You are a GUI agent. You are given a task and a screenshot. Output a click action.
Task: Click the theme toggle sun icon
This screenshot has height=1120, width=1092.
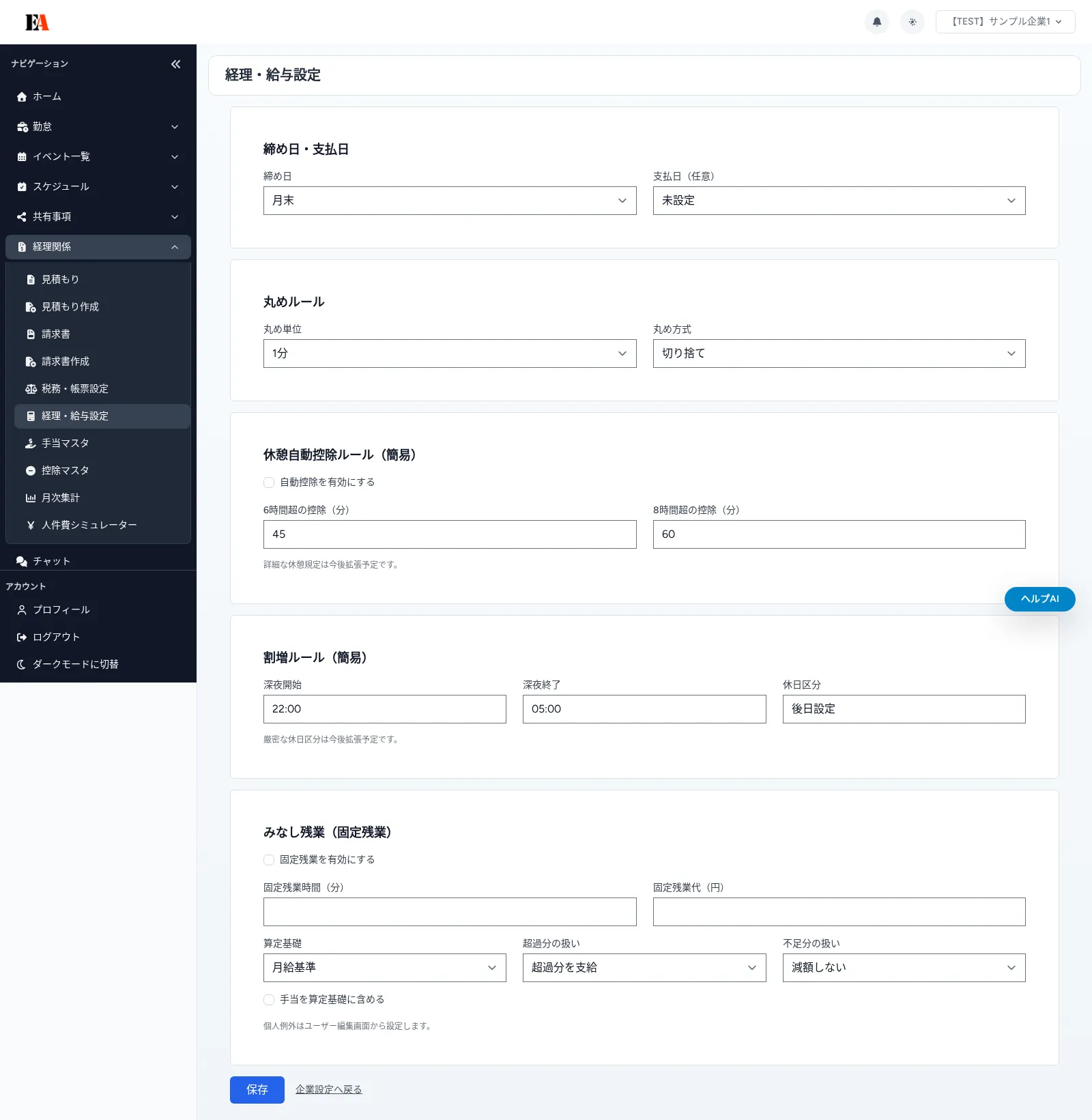[913, 22]
